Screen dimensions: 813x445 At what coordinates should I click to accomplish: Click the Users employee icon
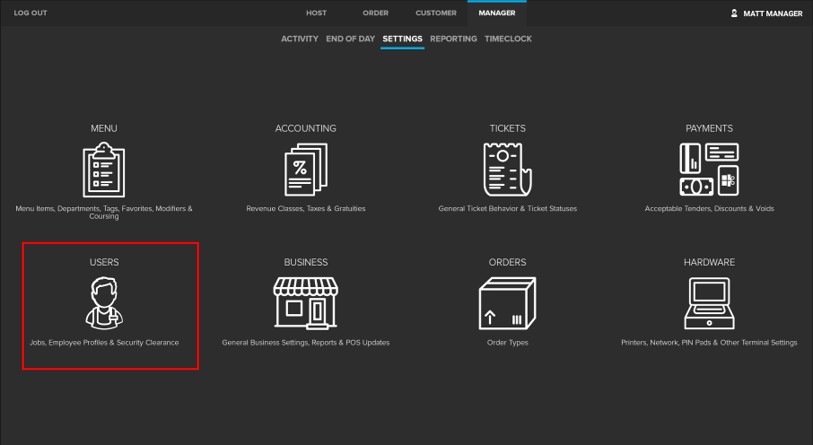point(104,303)
